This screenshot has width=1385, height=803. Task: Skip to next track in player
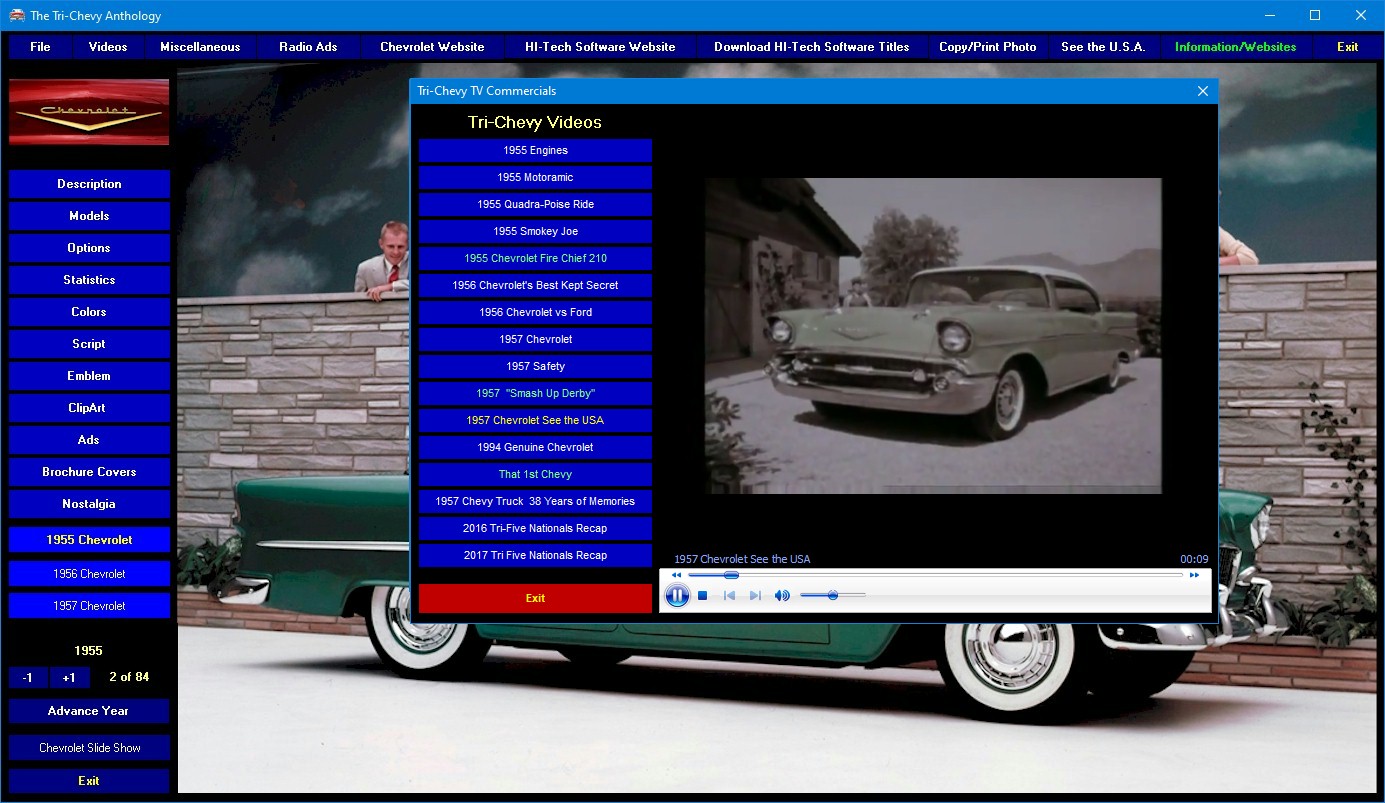point(755,596)
